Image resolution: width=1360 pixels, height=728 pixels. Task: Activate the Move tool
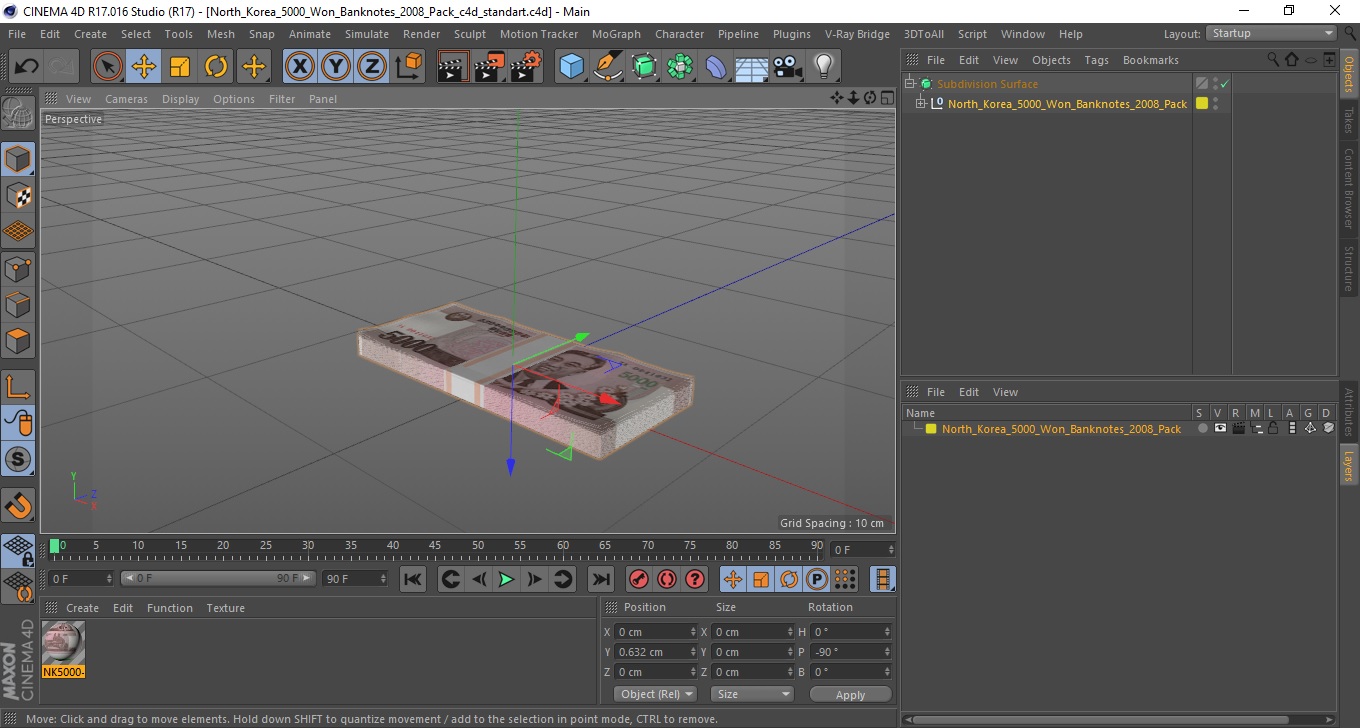tap(144, 67)
